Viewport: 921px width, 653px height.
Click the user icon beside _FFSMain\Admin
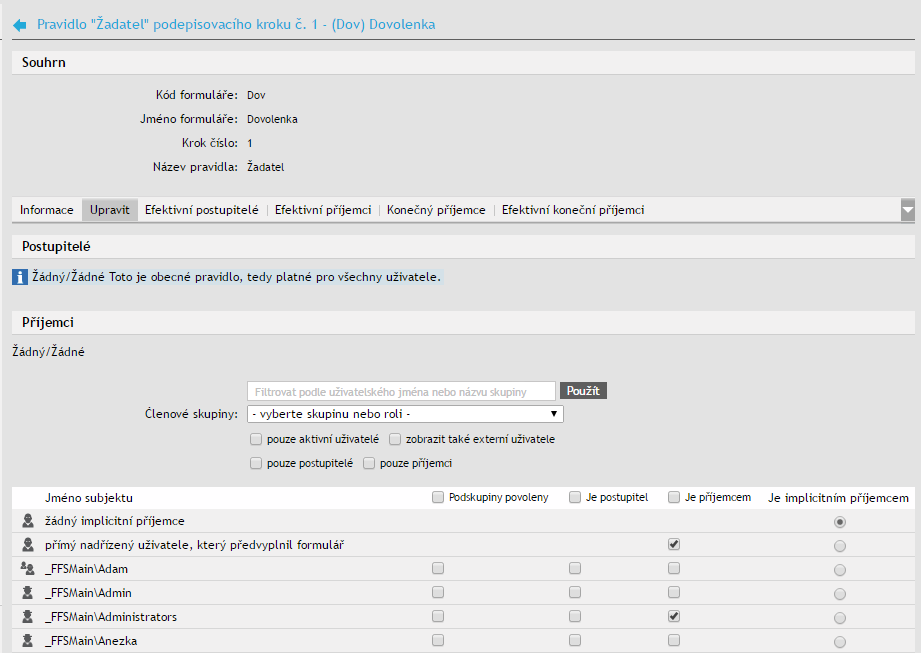(27, 592)
